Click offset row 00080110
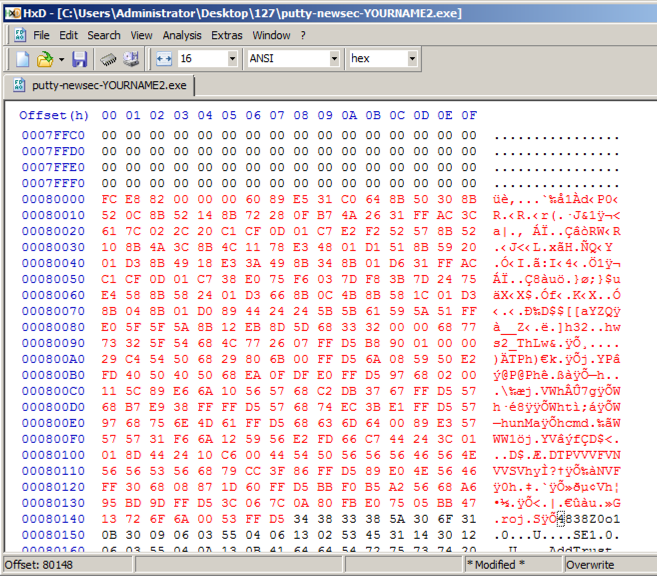The width and height of the screenshot is (657, 576). point(53,471)
